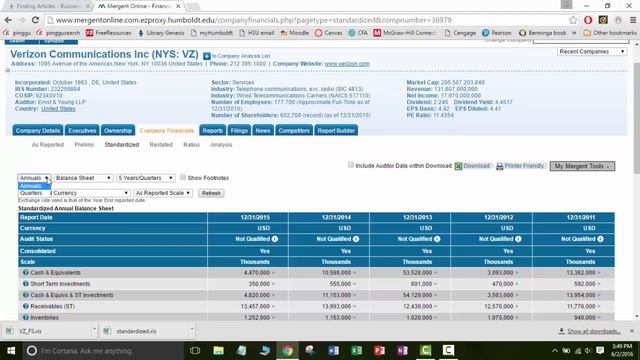Open help icon beside Inventories

[25, 317]
